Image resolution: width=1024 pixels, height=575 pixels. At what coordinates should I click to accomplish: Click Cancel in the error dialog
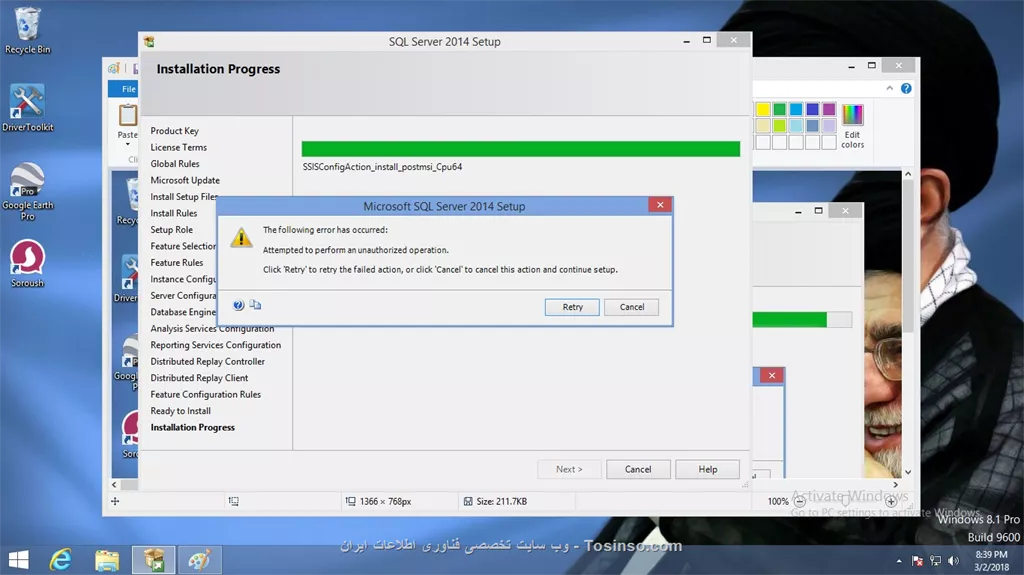click(x=632, y=307)
